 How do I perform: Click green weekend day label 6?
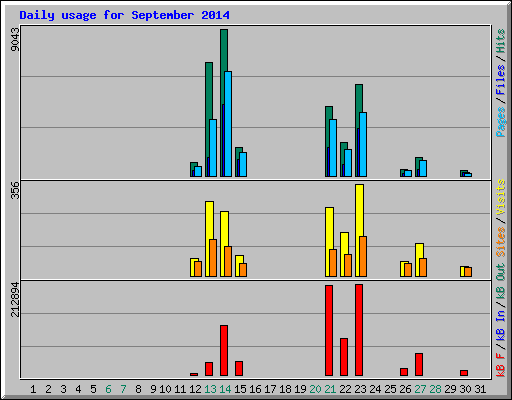(108, 389)
